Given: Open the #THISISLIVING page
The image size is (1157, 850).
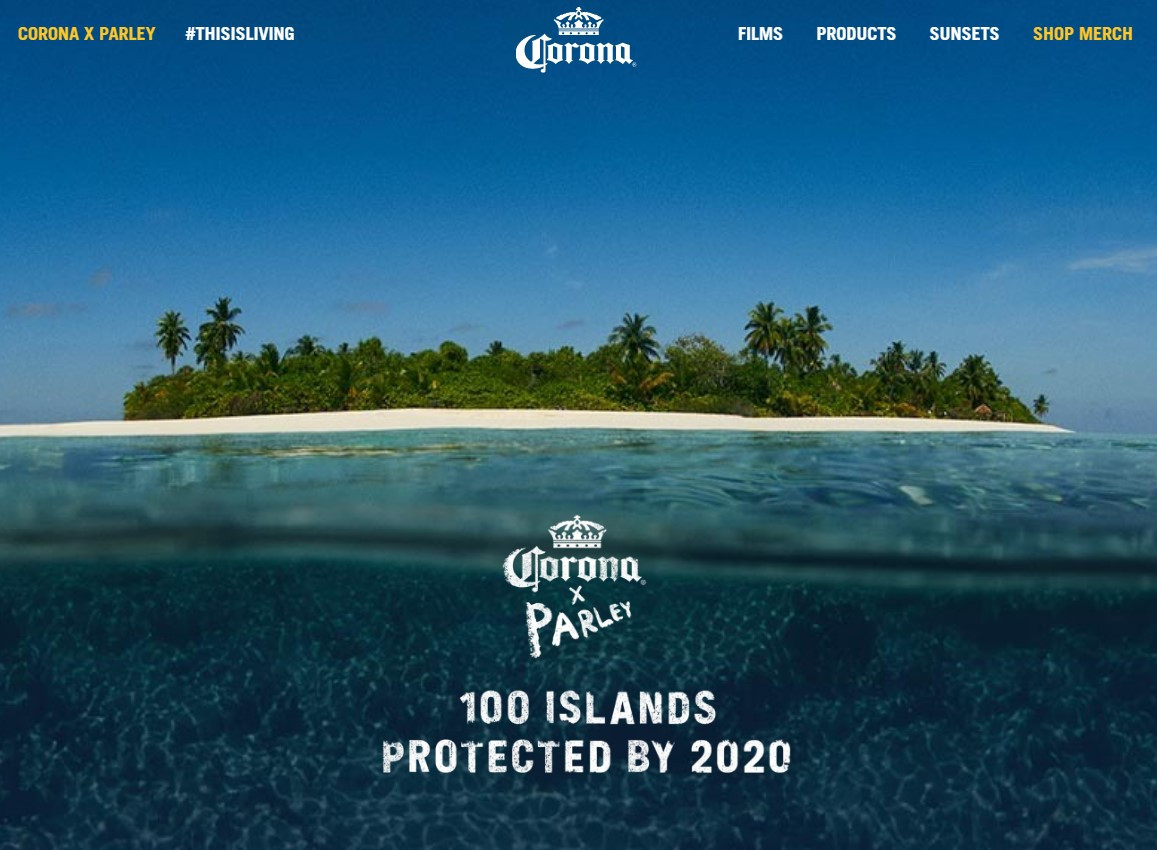Looking at the screenshot, I should 240,34.
